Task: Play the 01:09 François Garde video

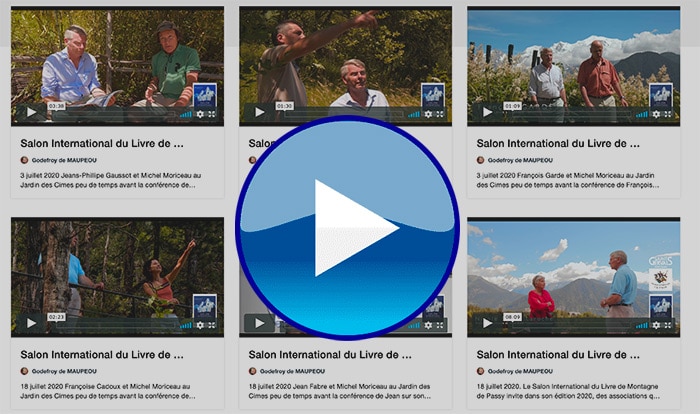Action: [488, 113]
